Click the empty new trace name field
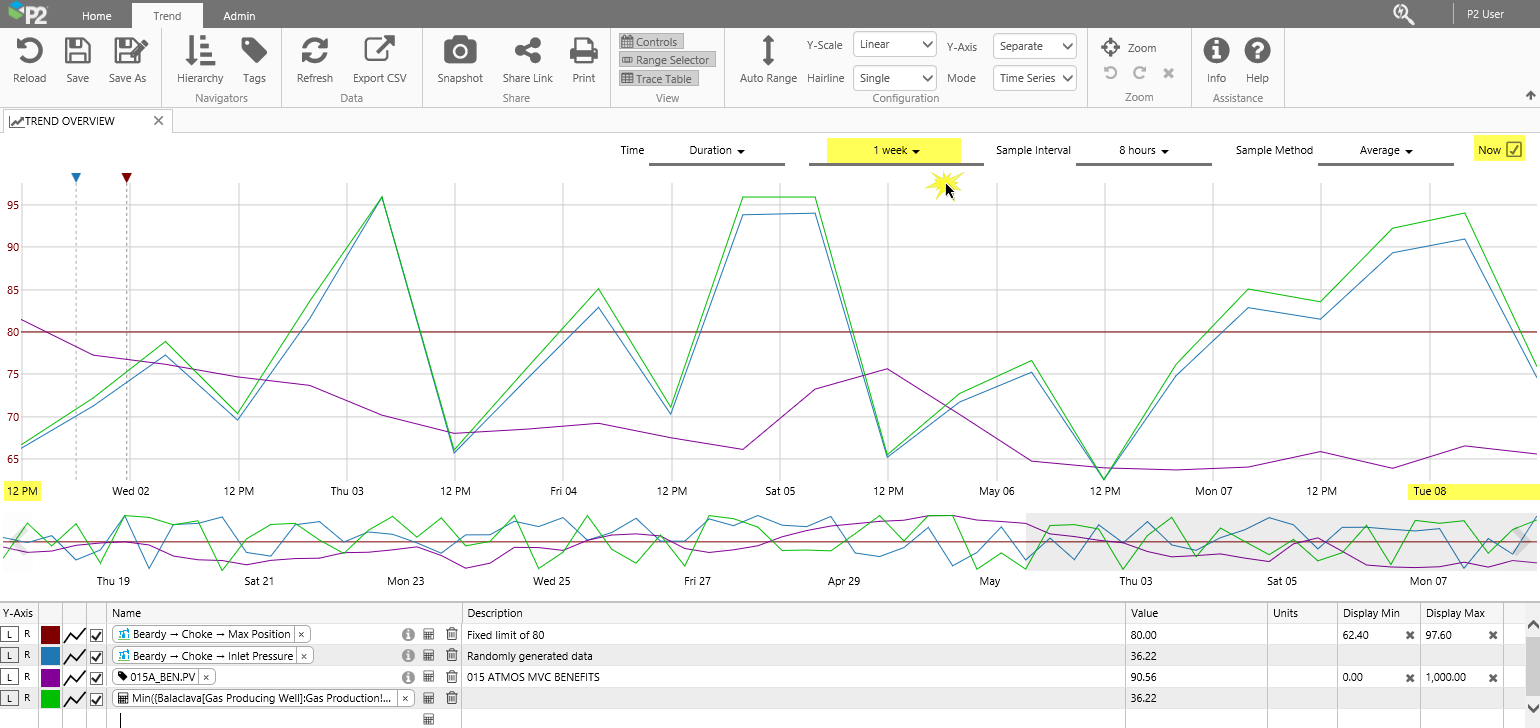 click(260, 719)
